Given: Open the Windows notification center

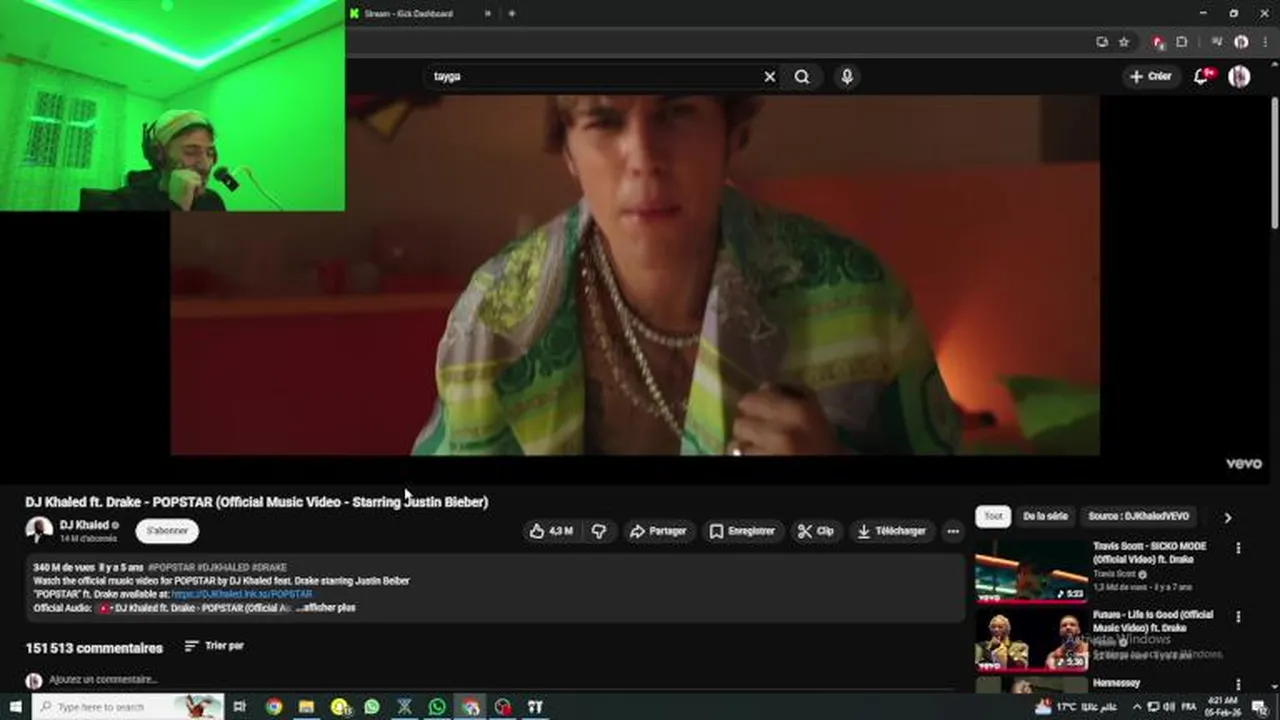Looking at the screenshot, I should point(1259,707).
